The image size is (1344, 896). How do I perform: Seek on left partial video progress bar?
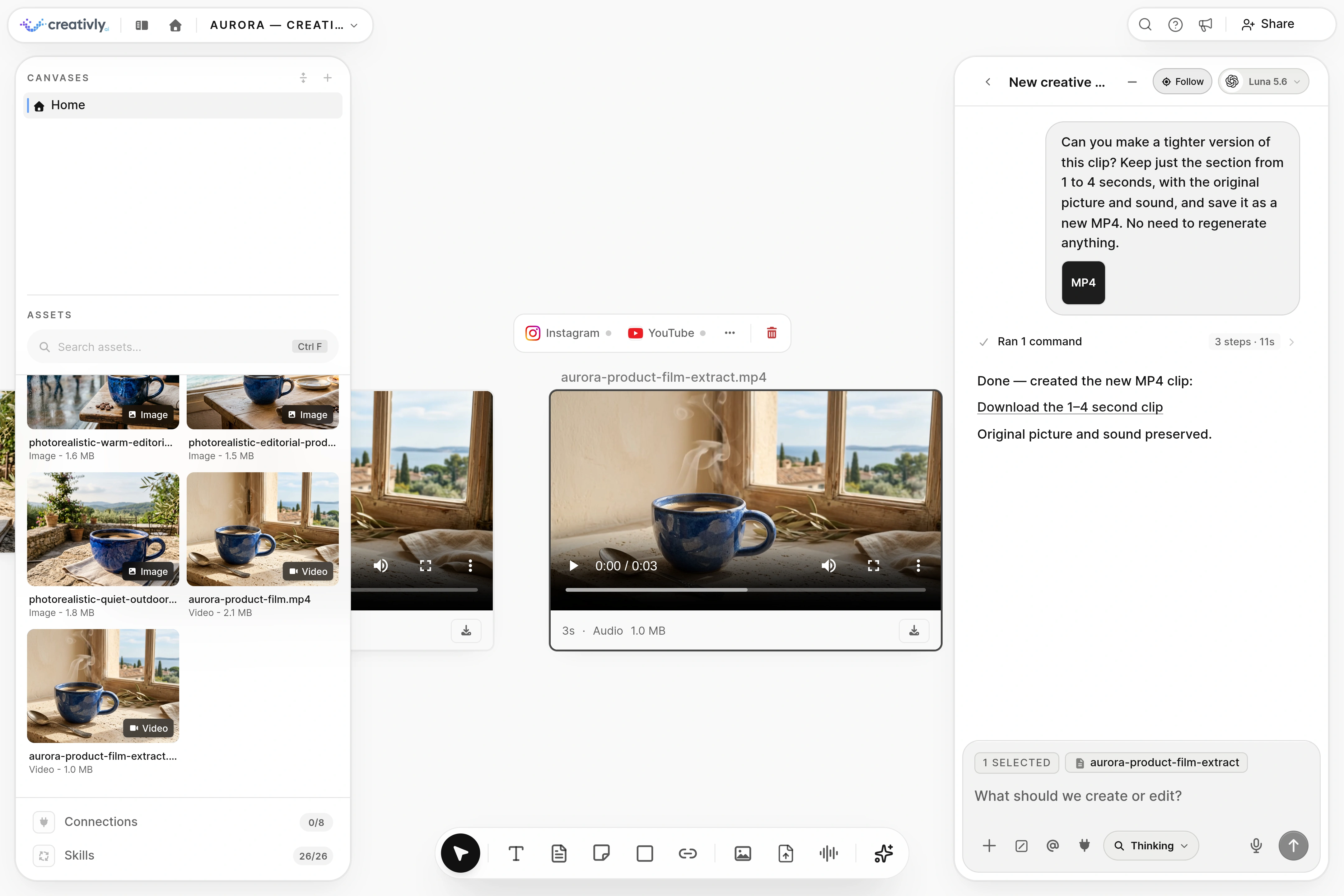[414, 590]
